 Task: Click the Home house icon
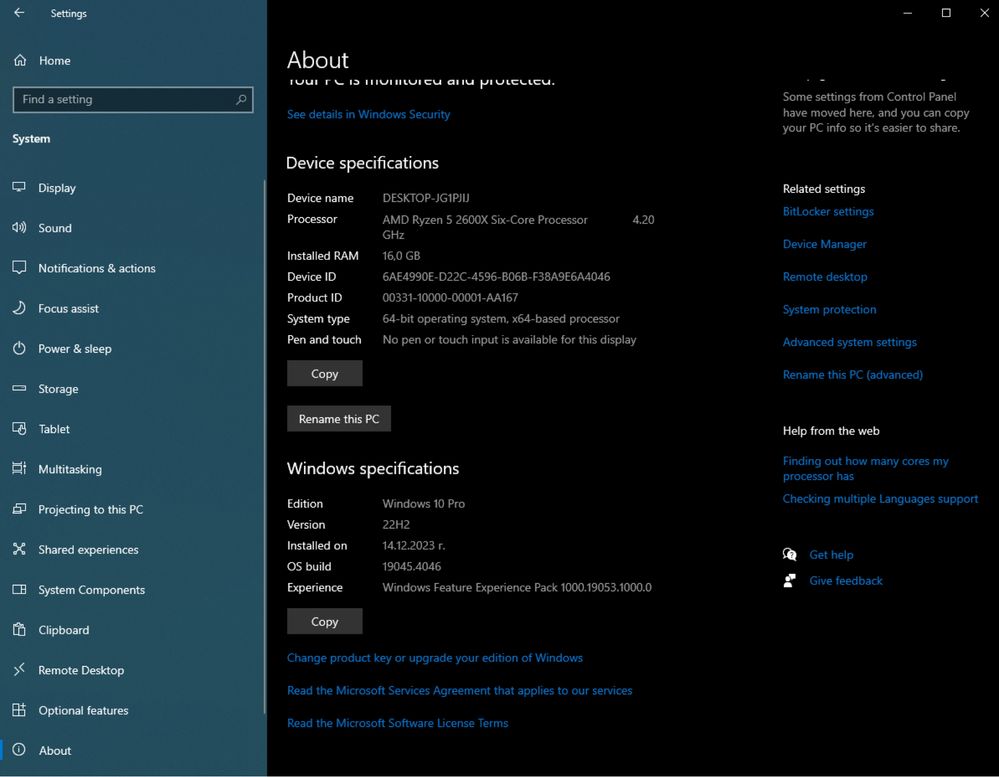tap(20, 61)
